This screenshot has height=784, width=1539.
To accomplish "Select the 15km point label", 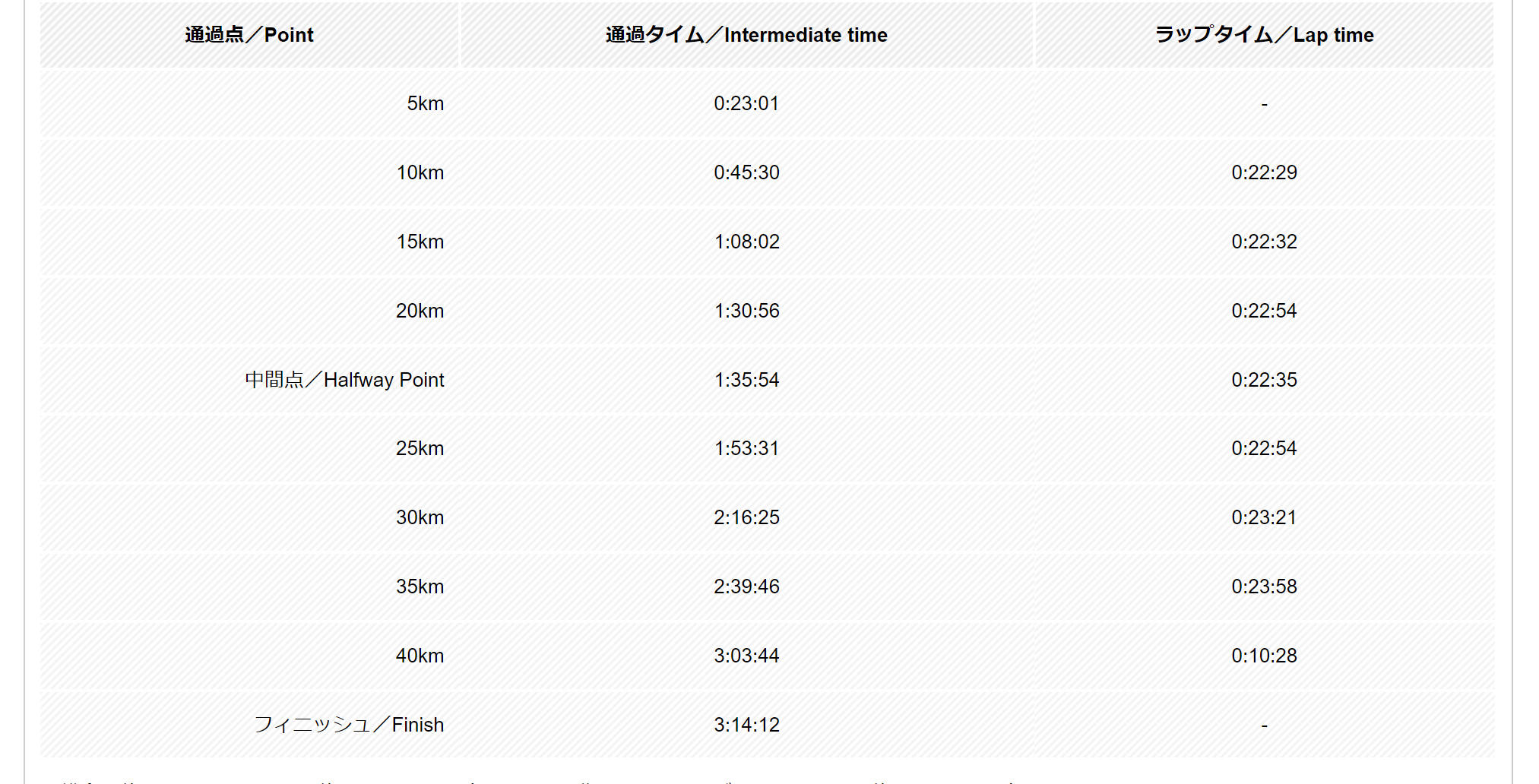I will 420,242.
